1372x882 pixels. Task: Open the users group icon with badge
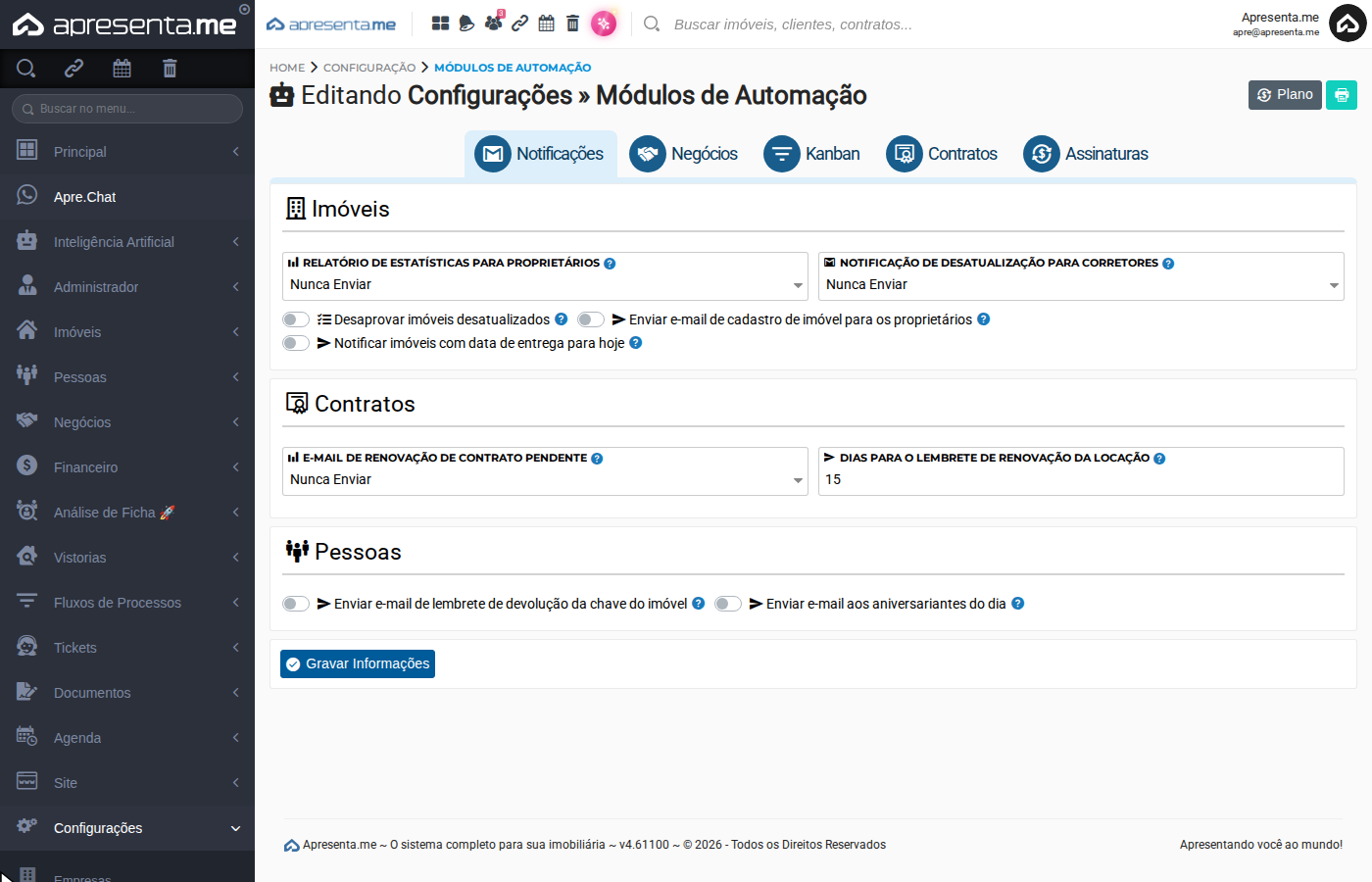point(494,23)
